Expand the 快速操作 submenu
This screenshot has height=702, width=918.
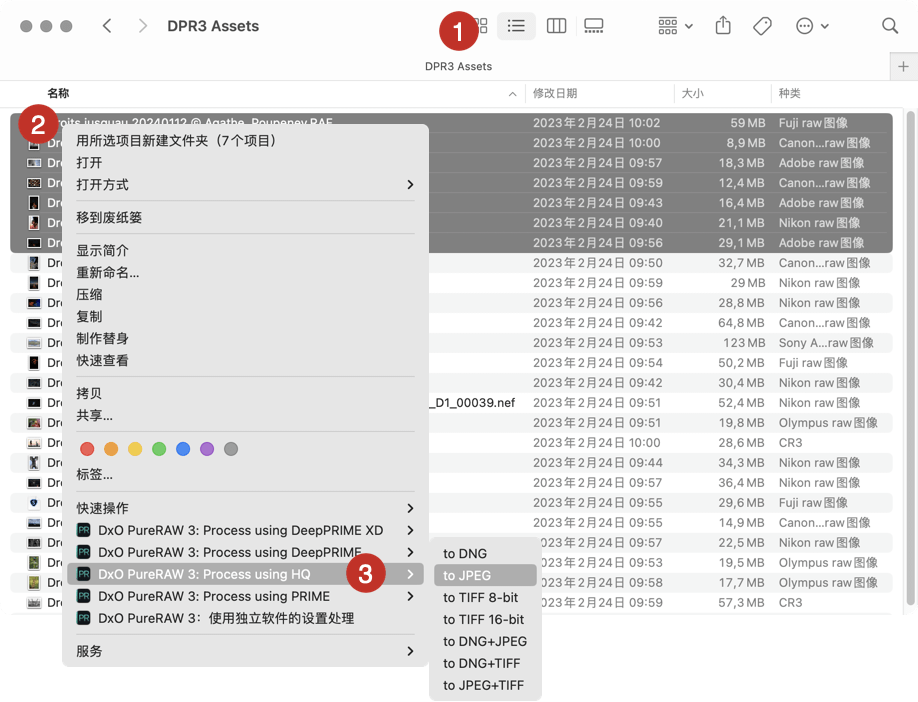(245, 508)
